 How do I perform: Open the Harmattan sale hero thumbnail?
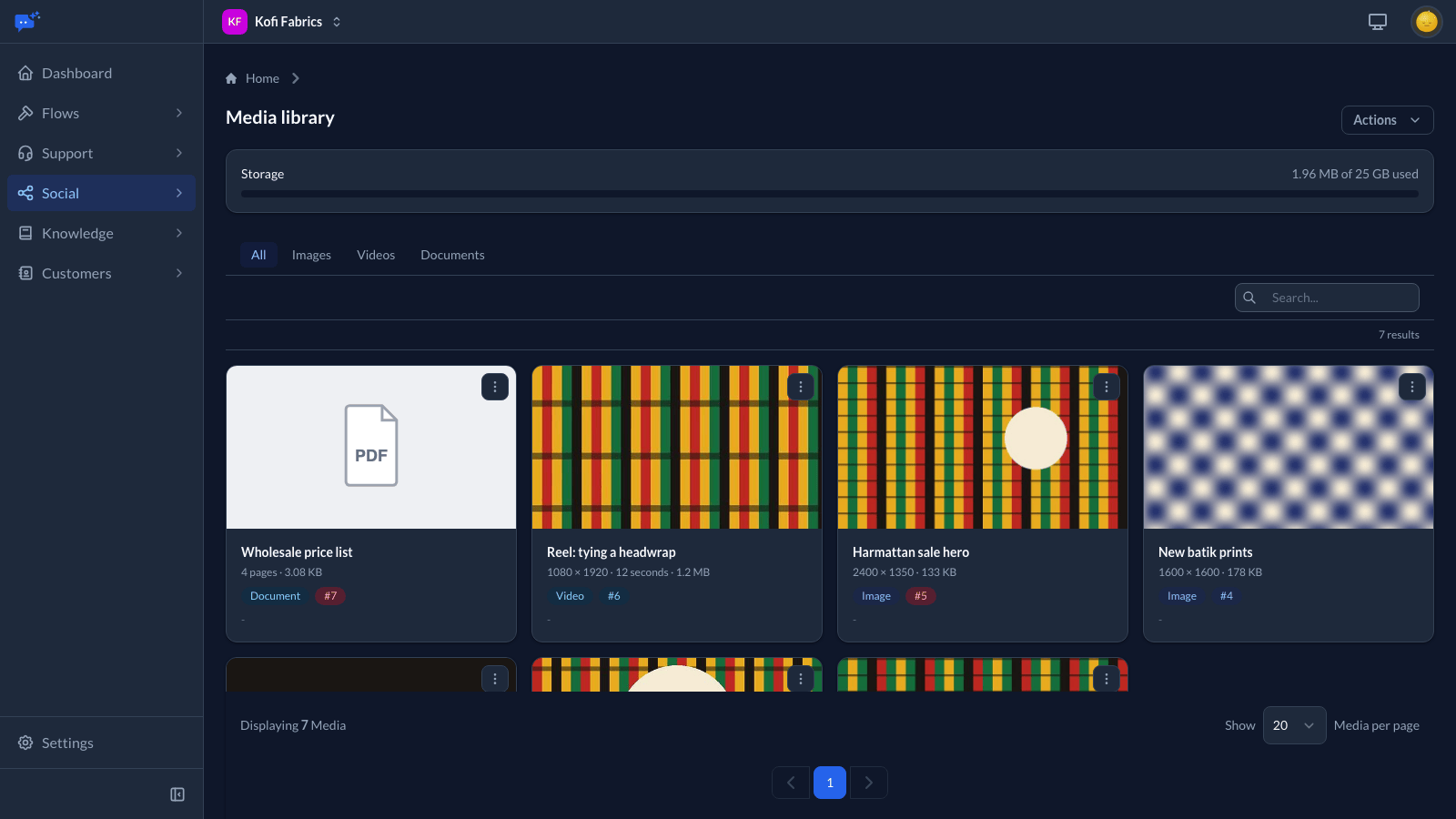pos(983,447)
